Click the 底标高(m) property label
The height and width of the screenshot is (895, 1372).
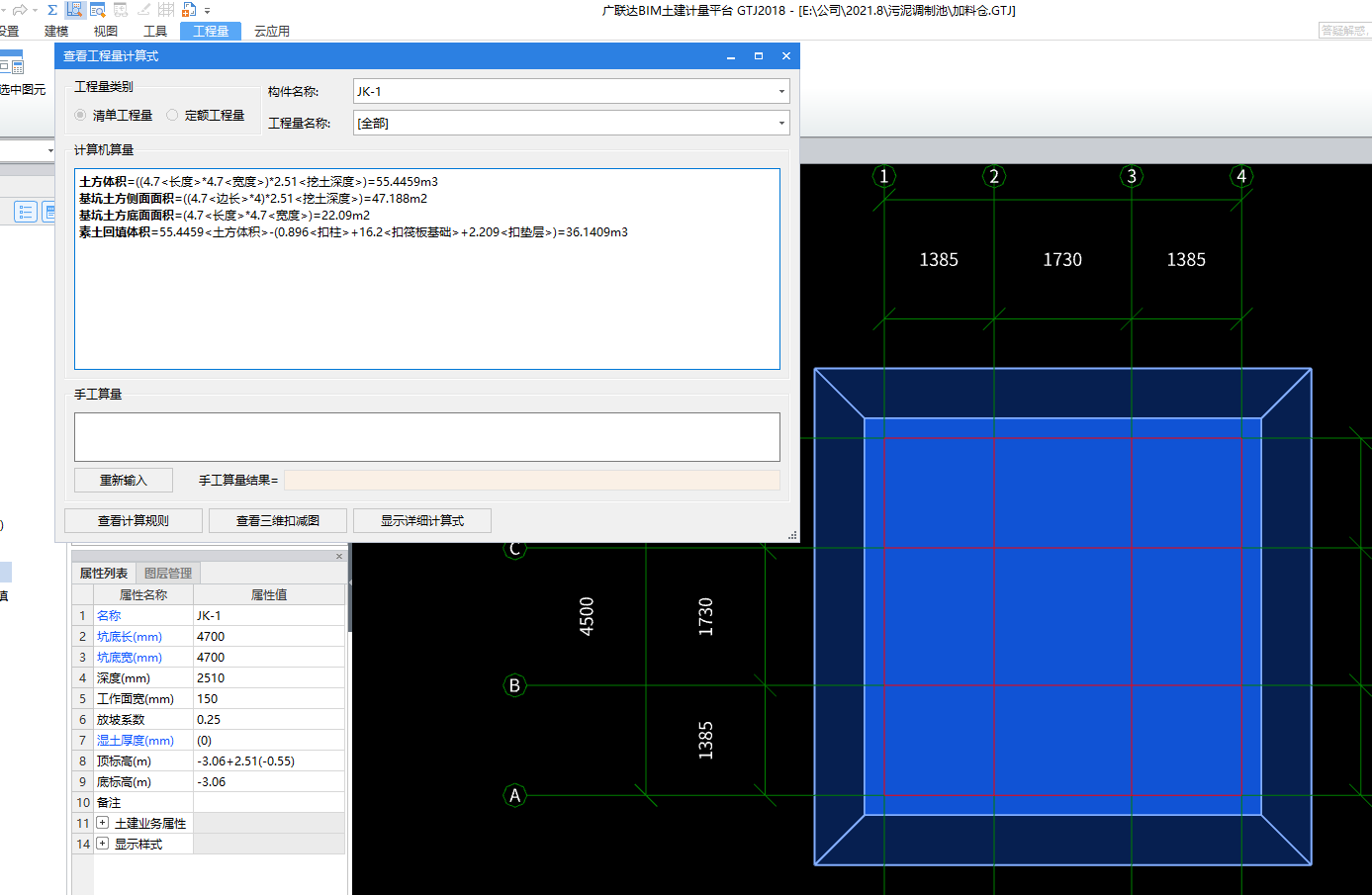coord(124,782)
